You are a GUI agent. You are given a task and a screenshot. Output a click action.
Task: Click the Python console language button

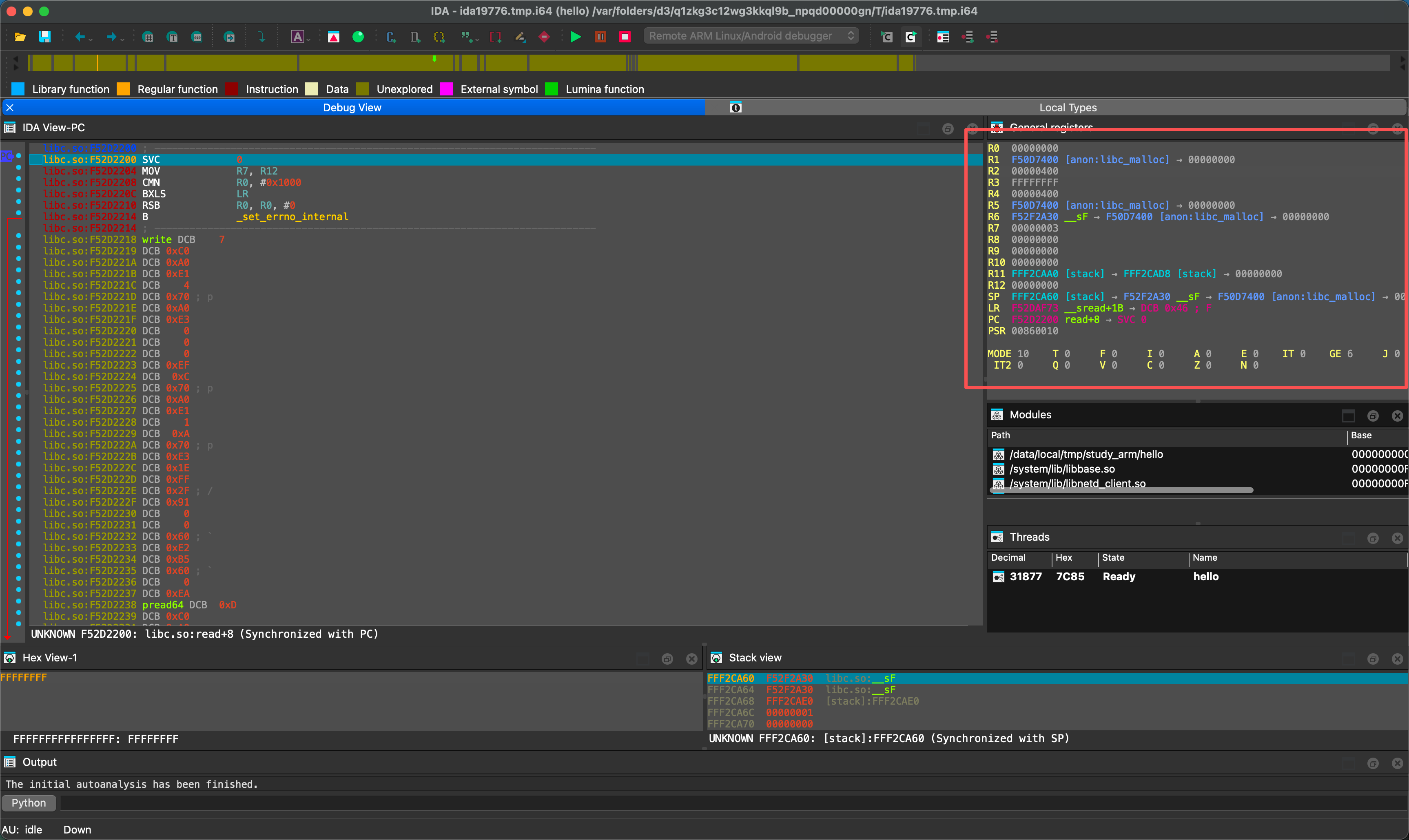coord(28,802)
